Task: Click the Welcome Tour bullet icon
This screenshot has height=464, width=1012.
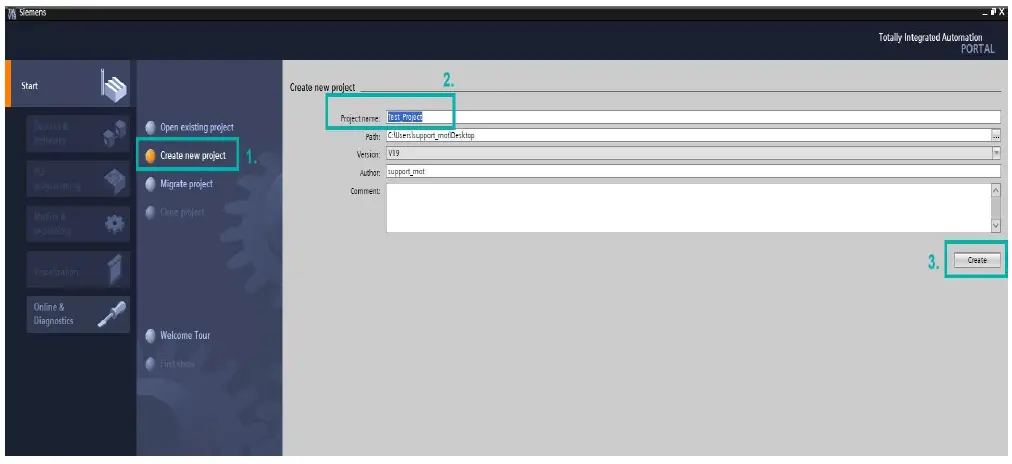Action: point(150,336)
